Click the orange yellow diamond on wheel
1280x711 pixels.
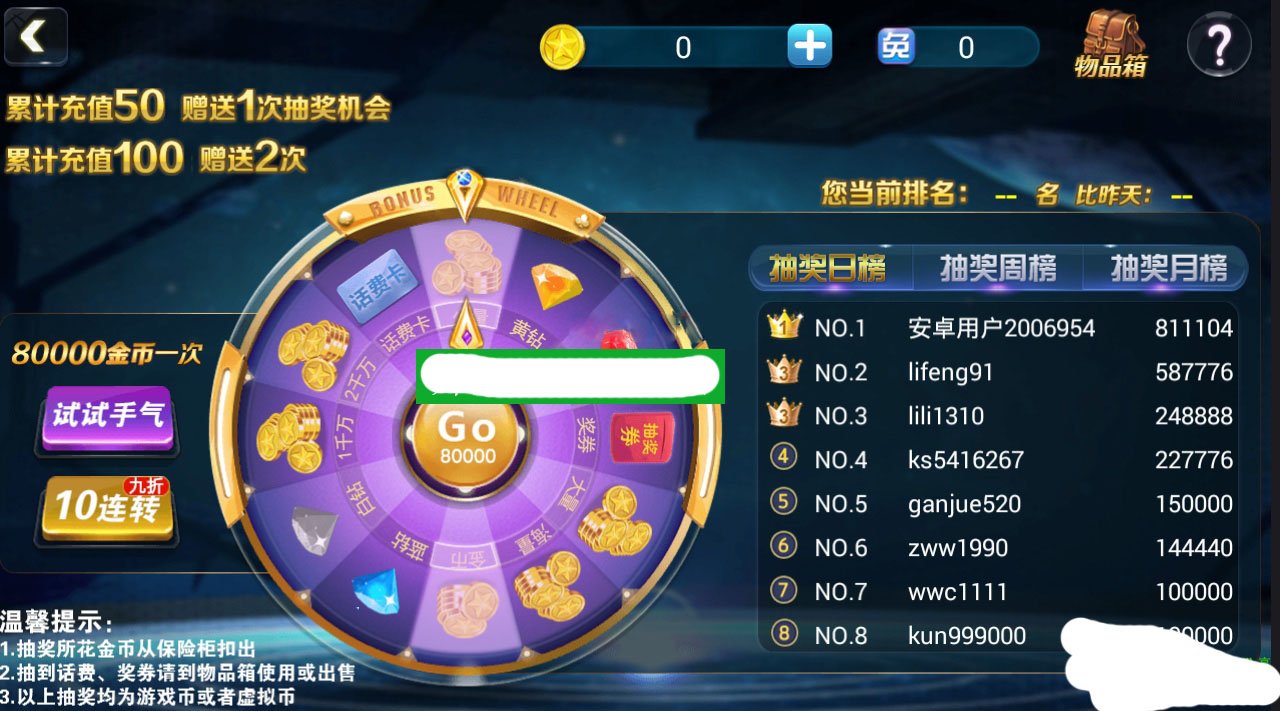point(552,286)
